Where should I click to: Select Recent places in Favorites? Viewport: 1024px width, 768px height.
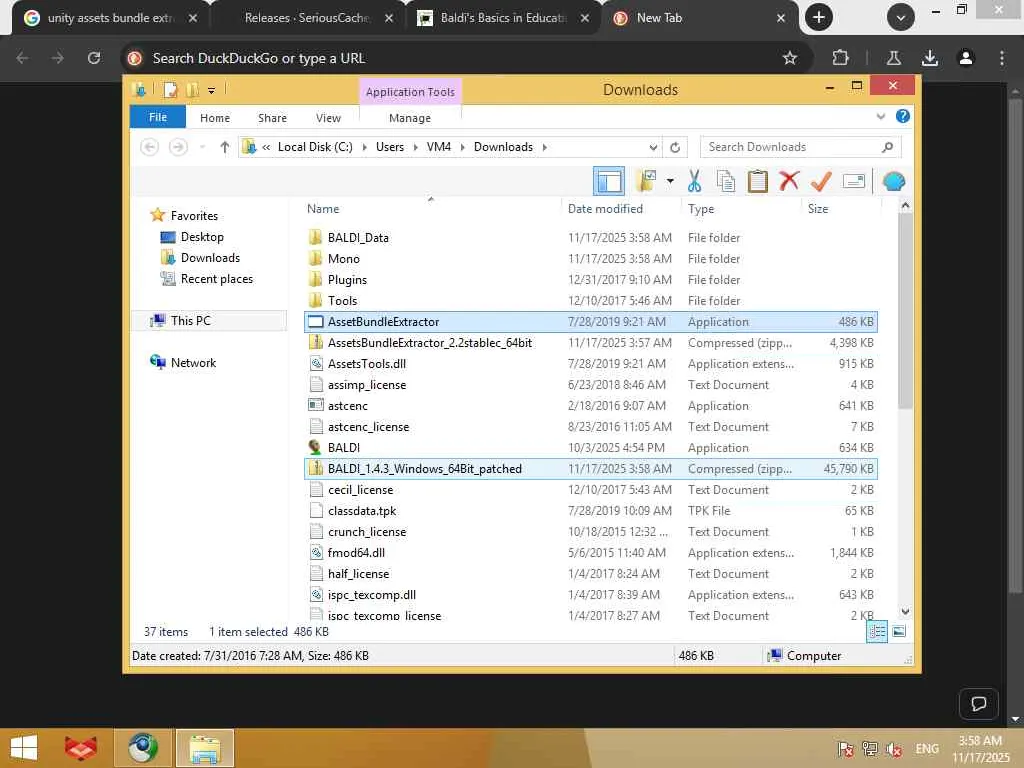point(216,279)
